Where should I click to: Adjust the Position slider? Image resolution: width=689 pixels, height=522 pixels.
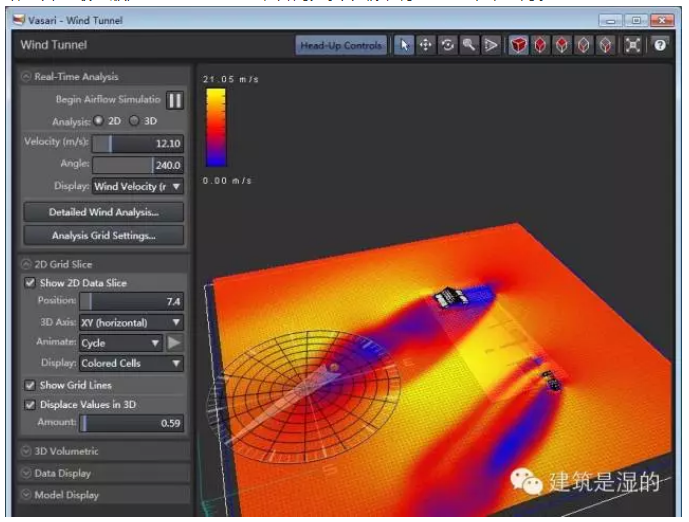point(131,301)
